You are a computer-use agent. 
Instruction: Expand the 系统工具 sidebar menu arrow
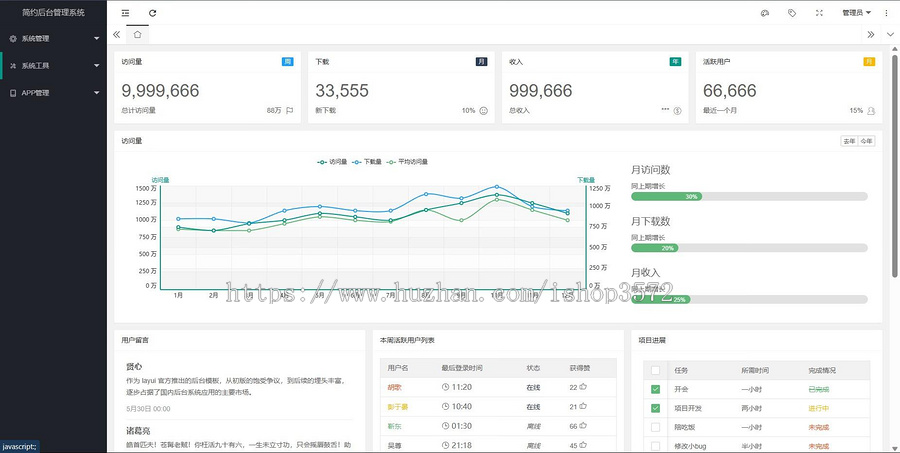click(96, 66)
